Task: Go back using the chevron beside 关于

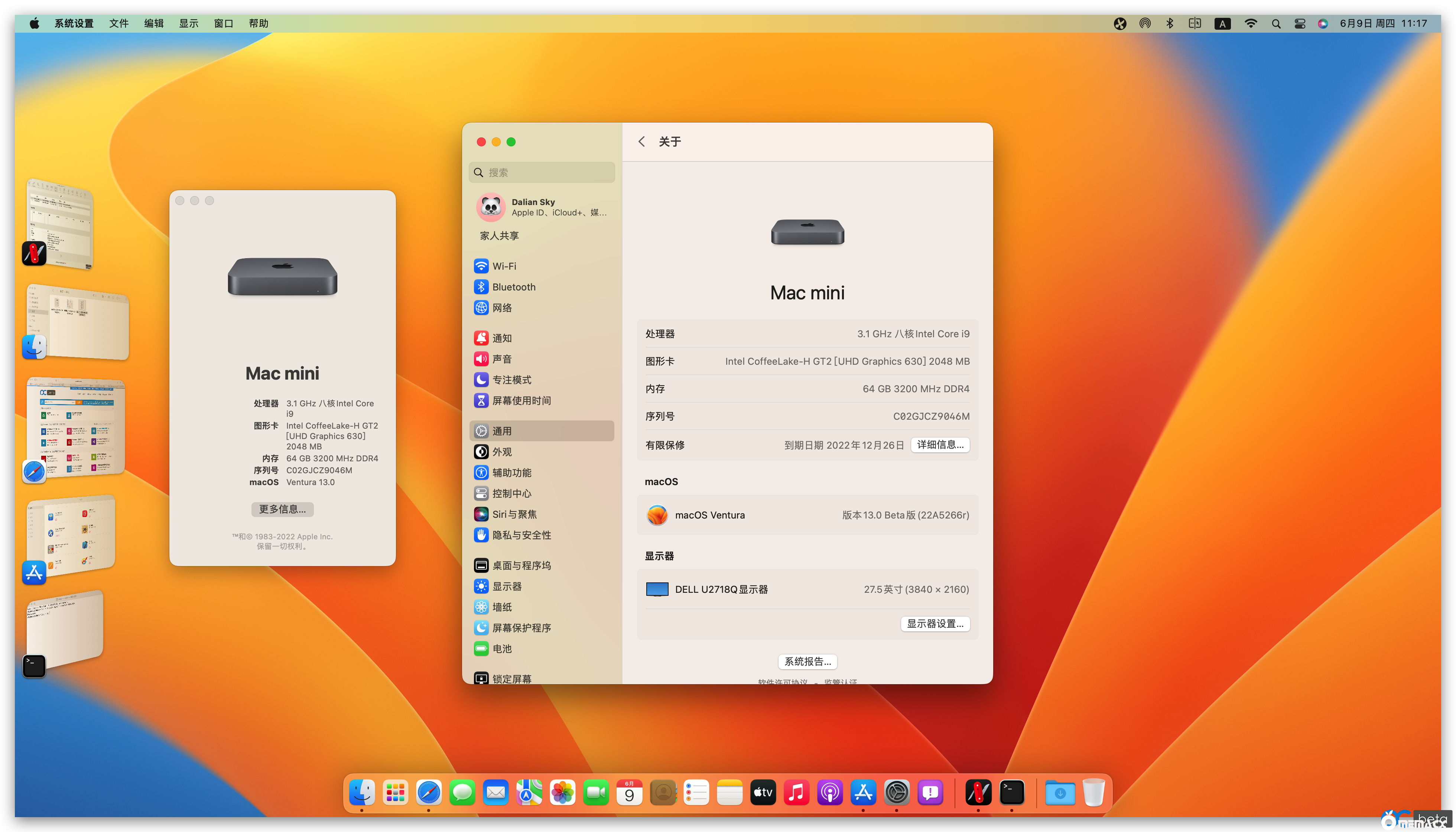Action: point(642,142)
